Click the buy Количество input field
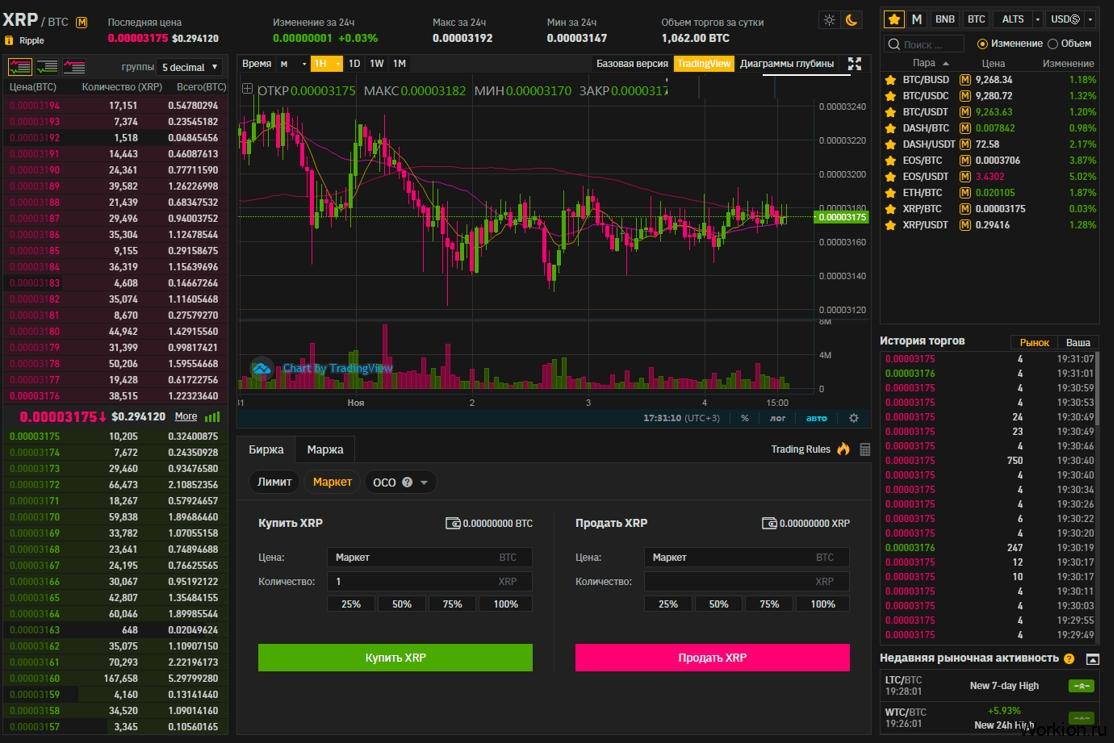Image resolution: width=1114 pixels, height=743 pixels. 429,582
